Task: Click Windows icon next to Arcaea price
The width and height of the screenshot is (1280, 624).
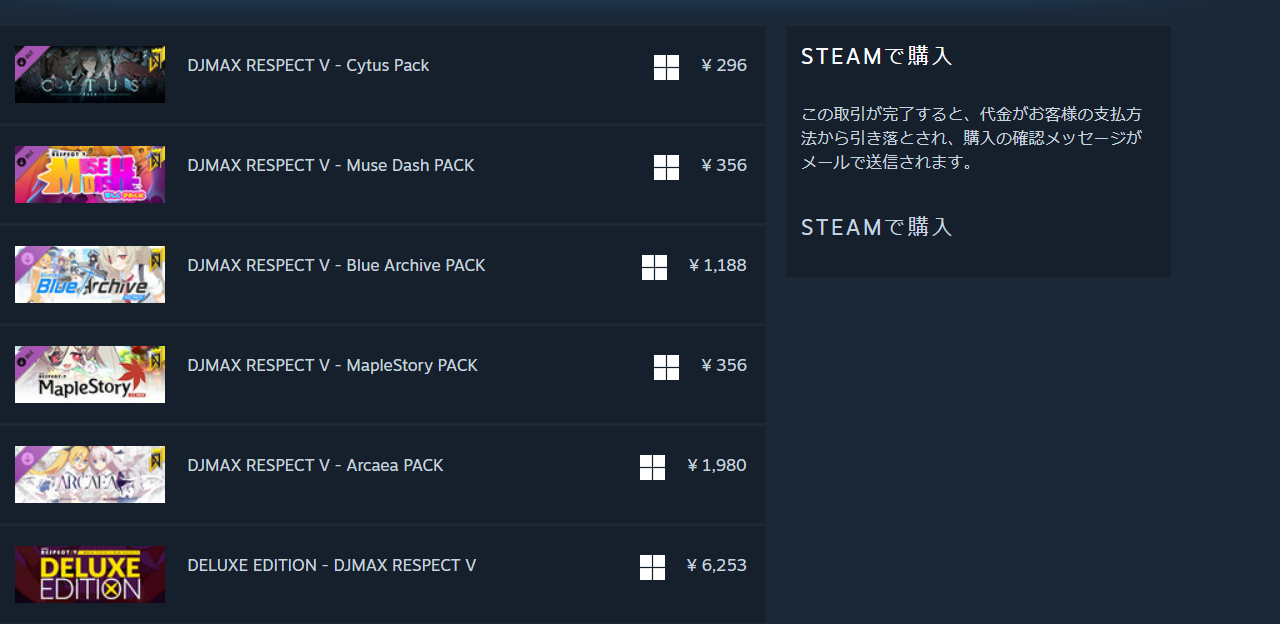Action: click(x=652, y=467)
